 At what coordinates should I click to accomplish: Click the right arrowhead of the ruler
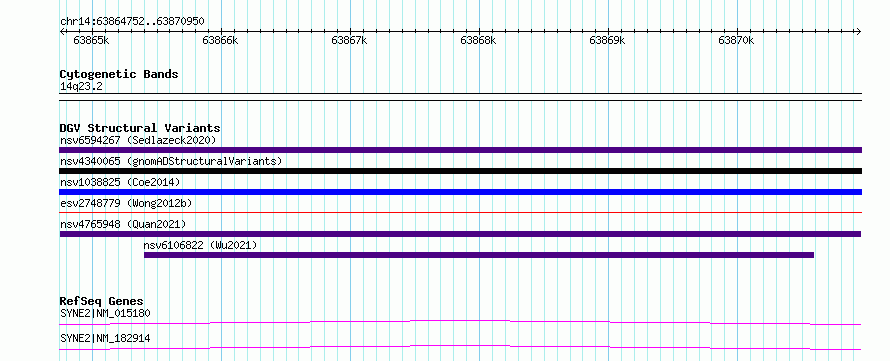click(x=859, y=31)
